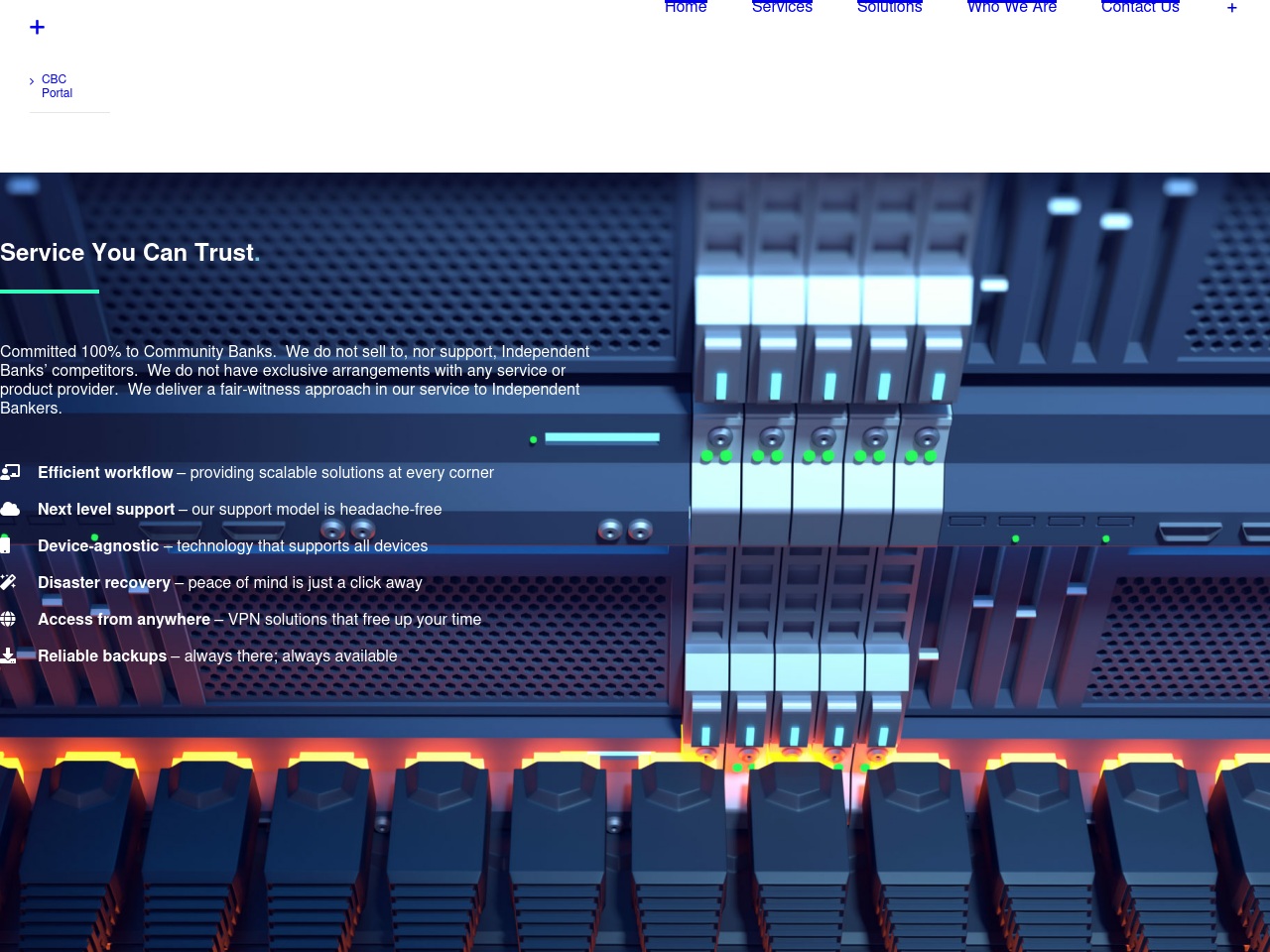Click the Disaster recovery wand icon
The height and width of the screenshot is (952, 1270).
[x=8, y=582]
